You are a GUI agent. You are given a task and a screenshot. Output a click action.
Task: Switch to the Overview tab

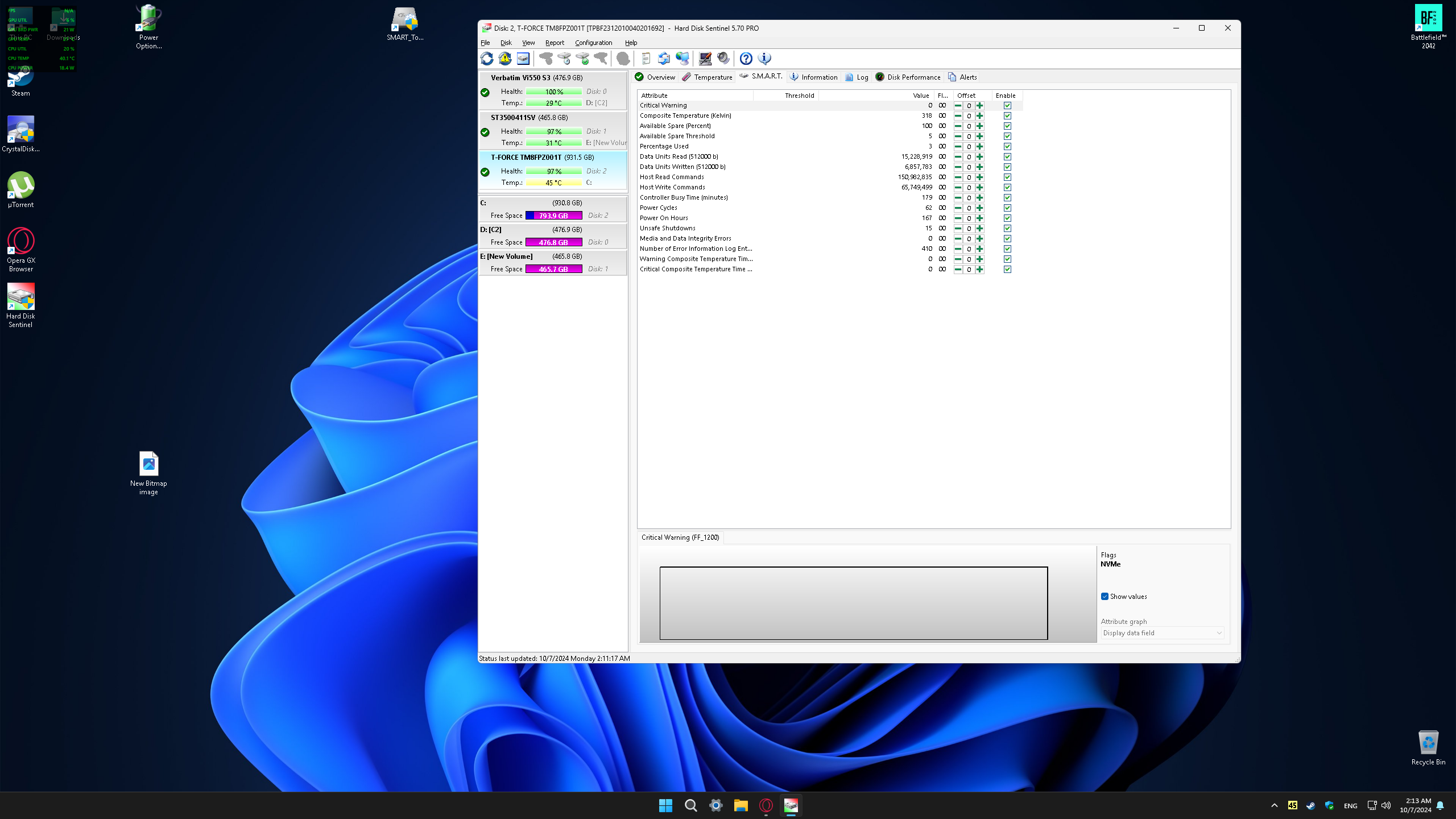coord(655,77)
